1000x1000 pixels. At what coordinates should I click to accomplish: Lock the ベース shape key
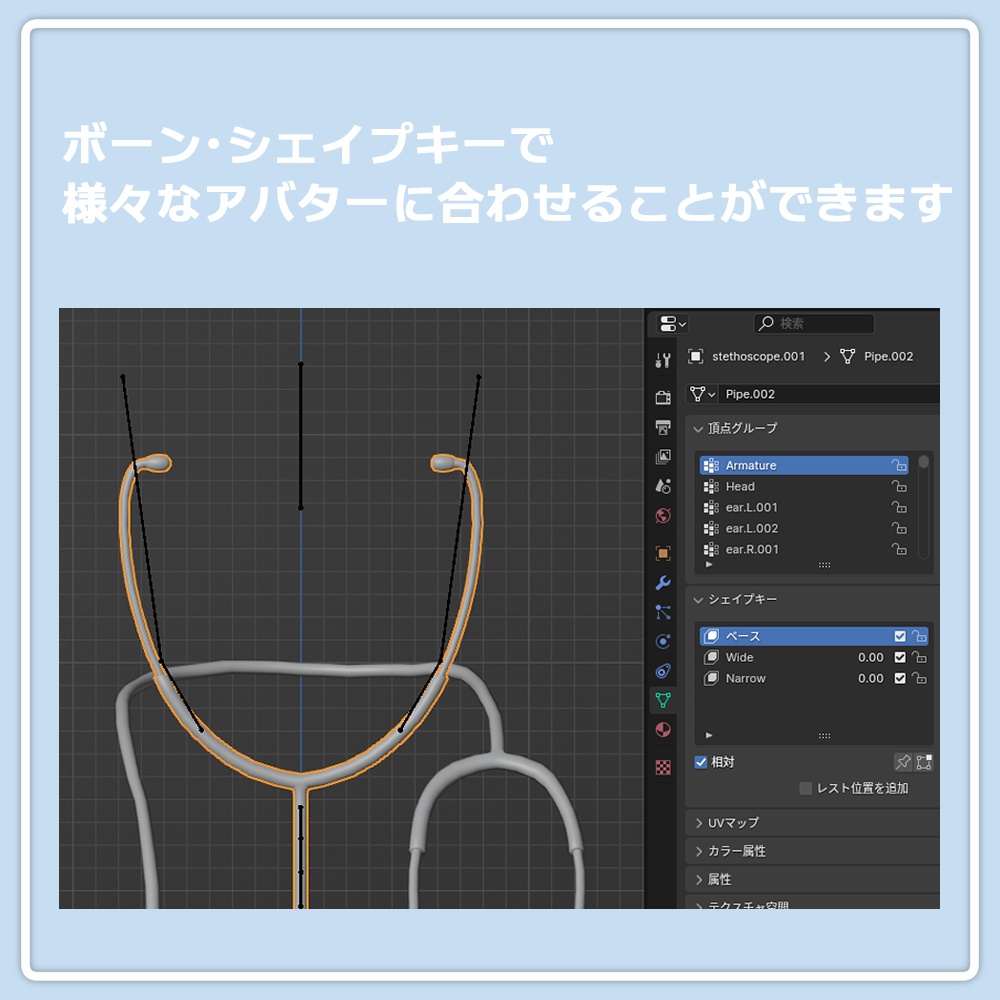click(919, 636)
